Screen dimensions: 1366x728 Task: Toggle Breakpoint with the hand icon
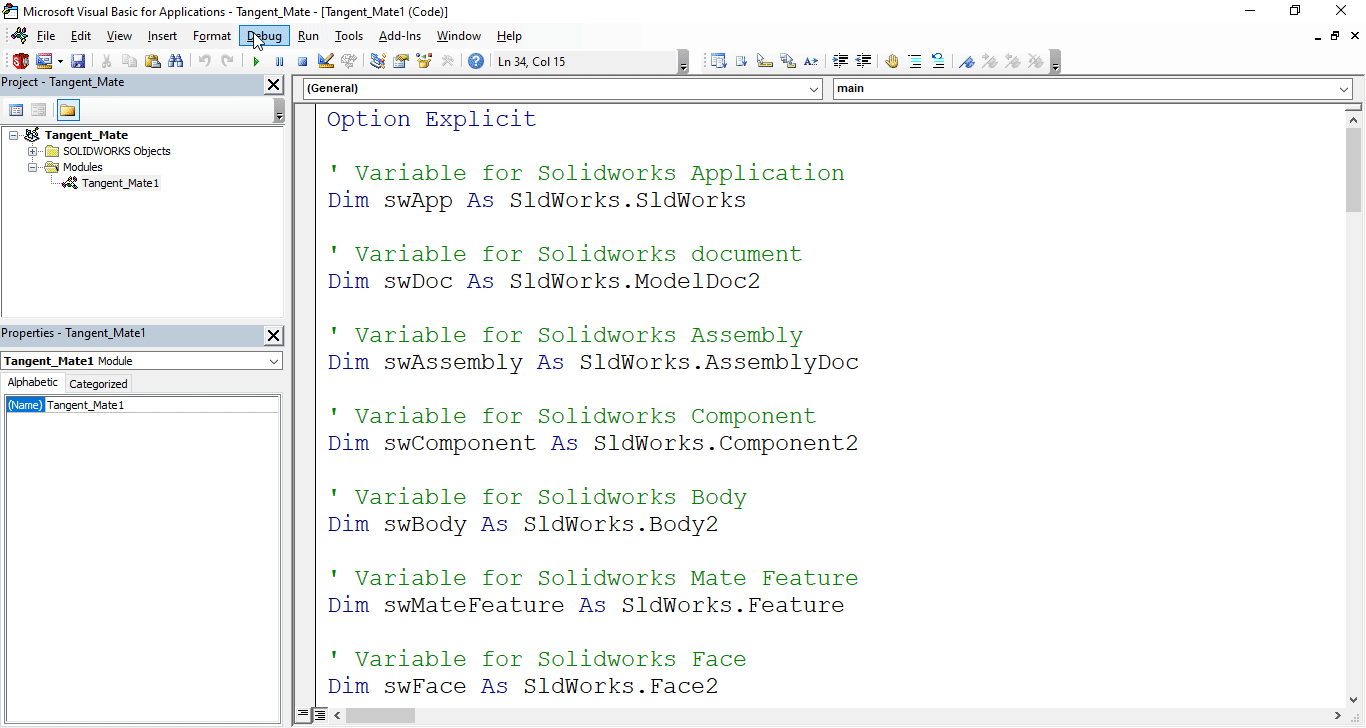892,61
